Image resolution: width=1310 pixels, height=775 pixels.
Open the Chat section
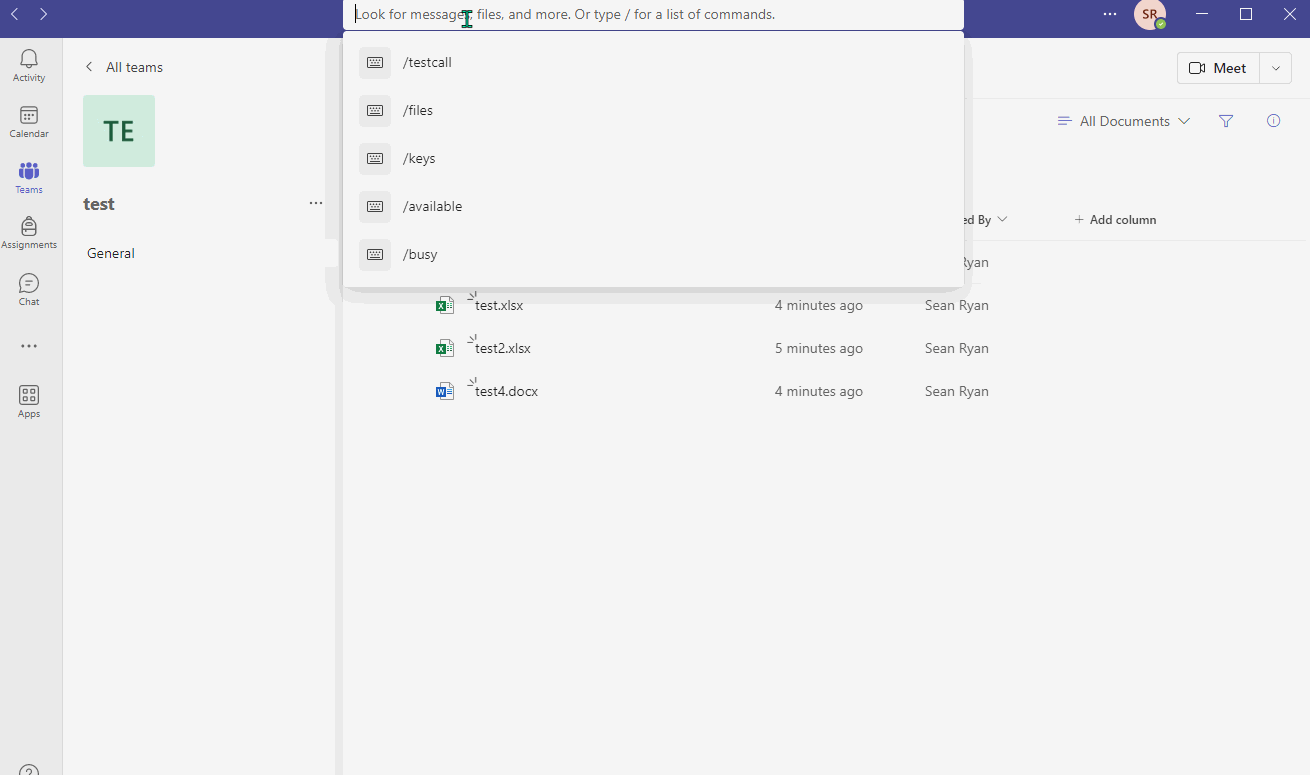point(29,290)
